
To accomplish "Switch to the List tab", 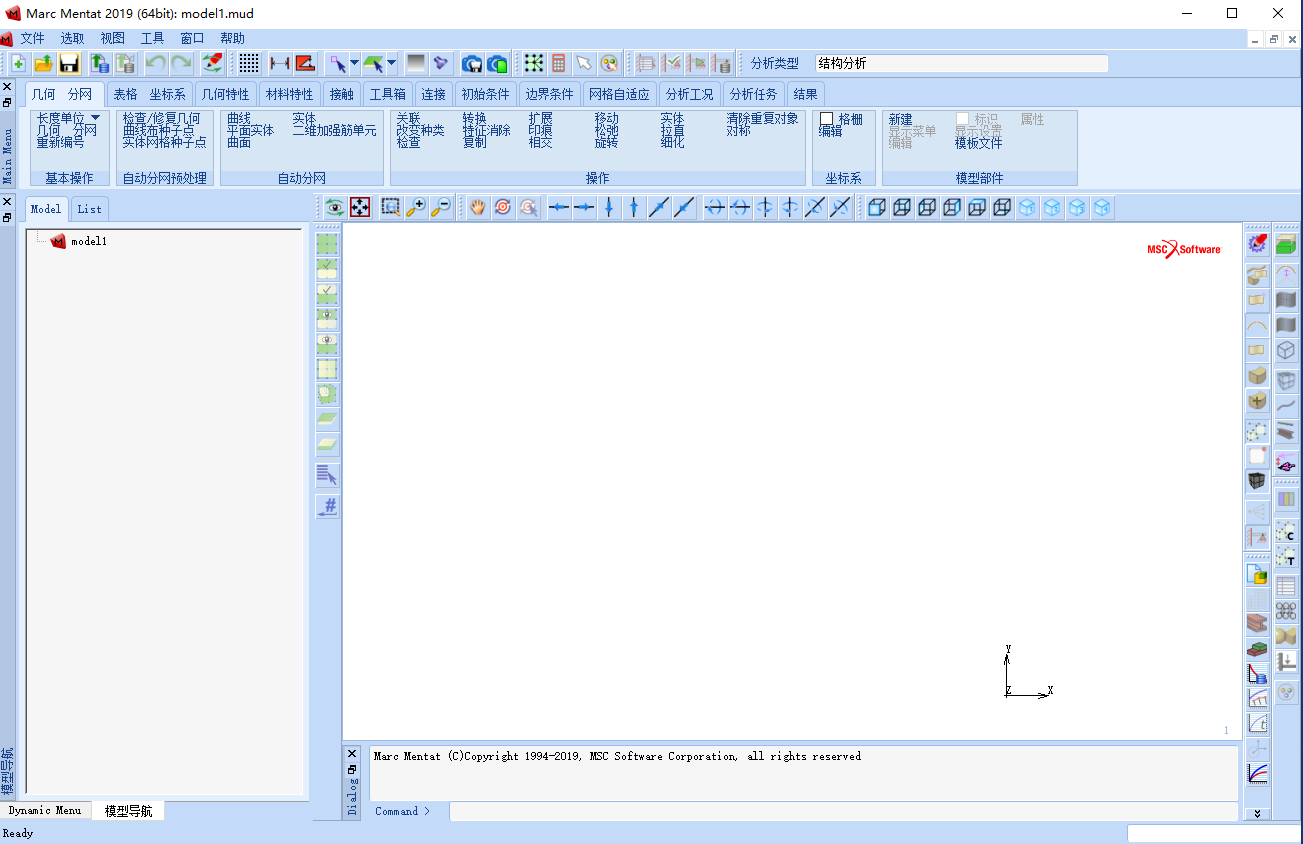I will (89, 209).
